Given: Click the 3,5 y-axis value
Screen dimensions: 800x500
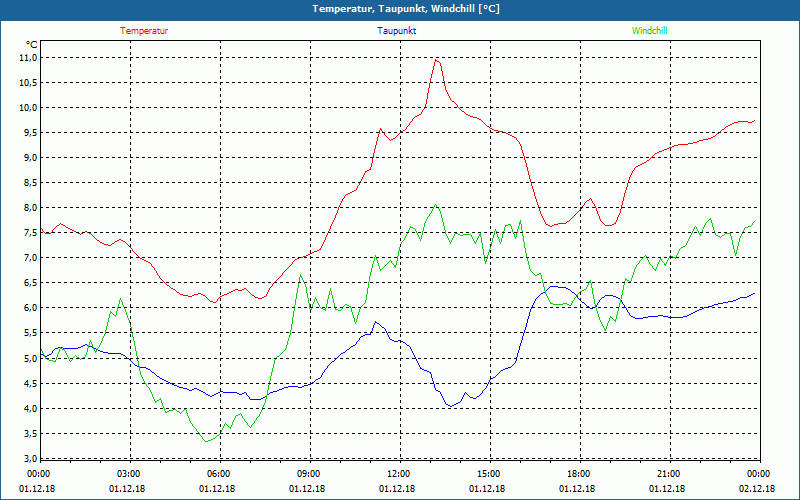Looking at the screenshot, I should pos(31,433).
